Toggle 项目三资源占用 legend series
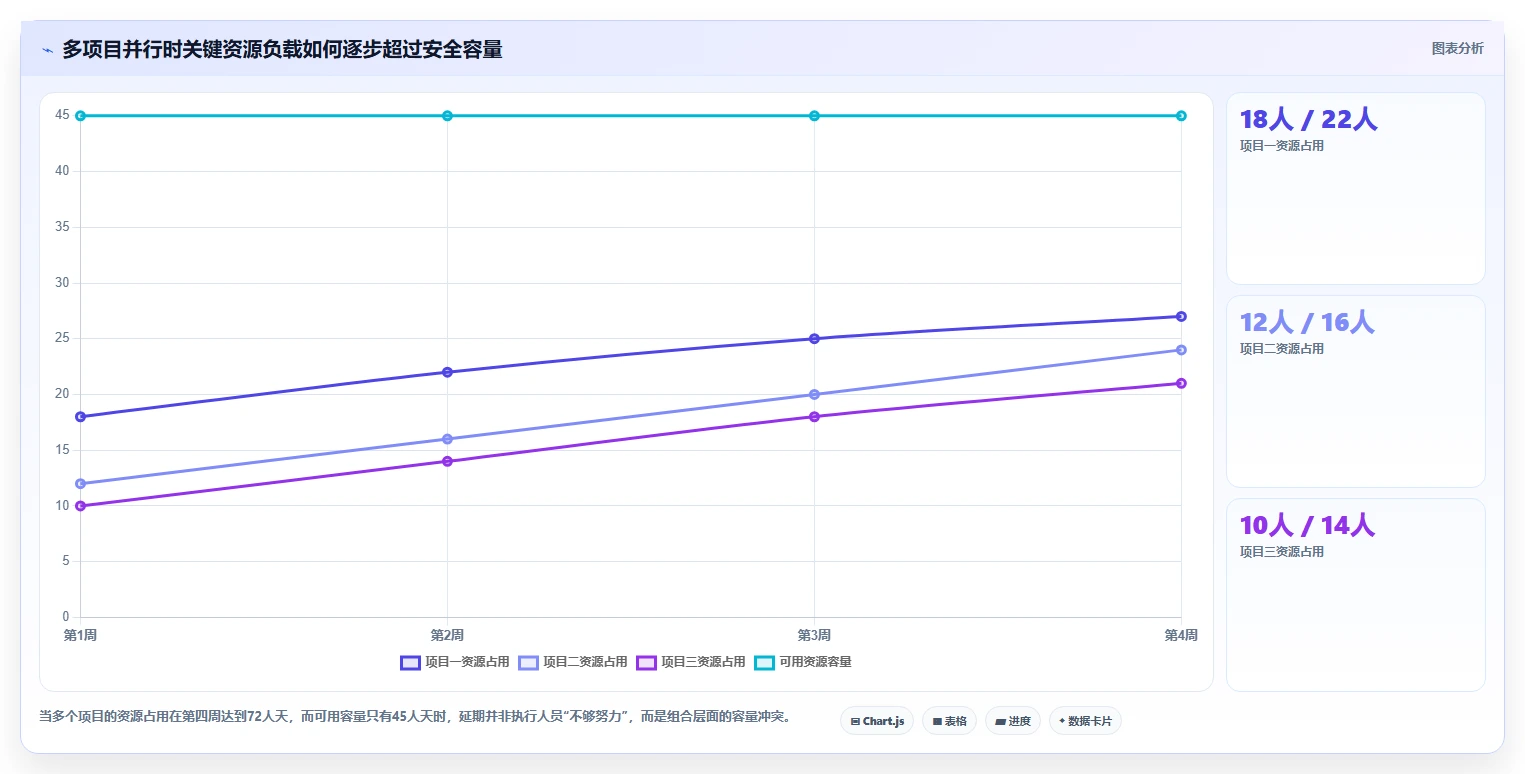The image size is (1525, 774). pyautogui.click(x=691, y=662)
